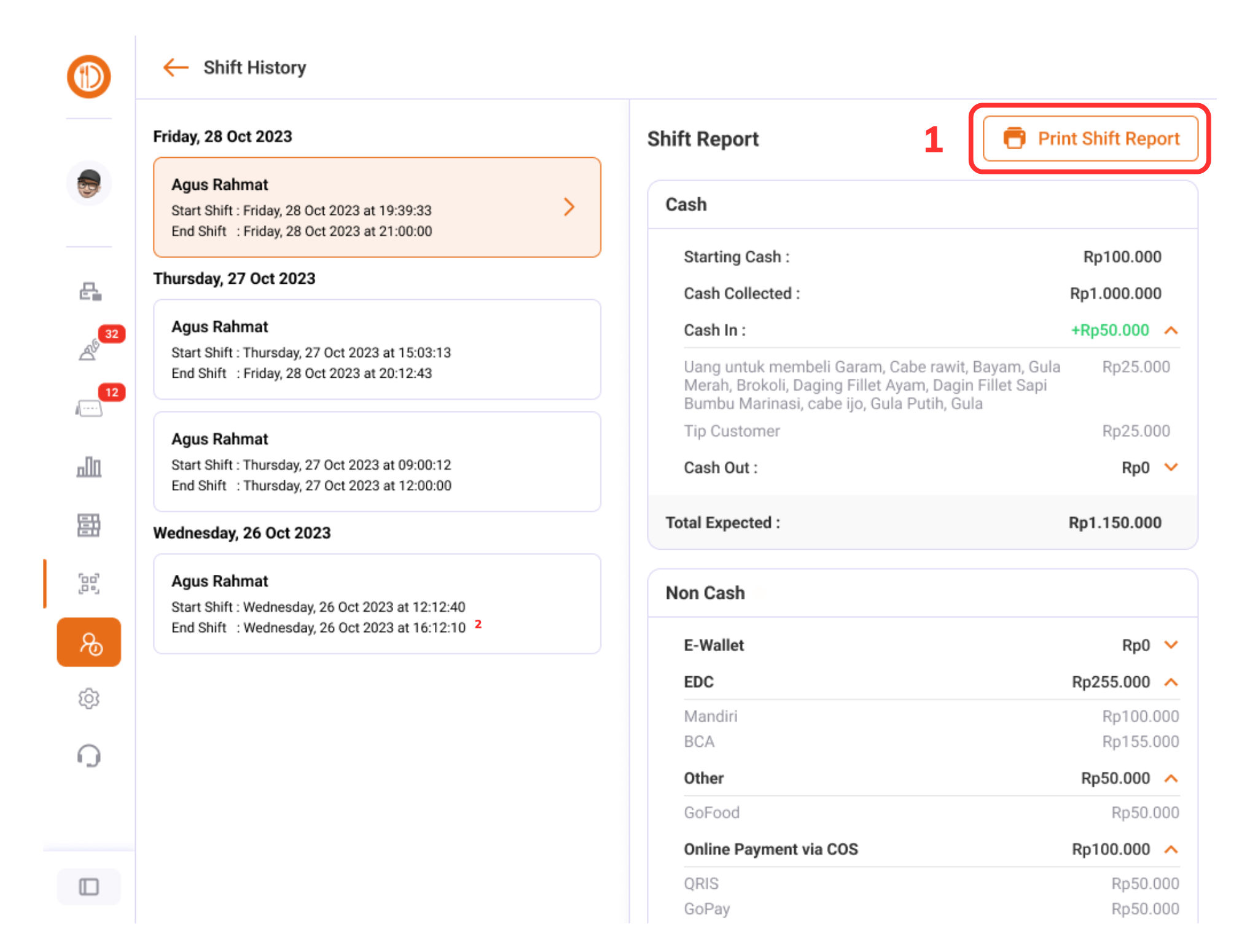Expand the Cash Out chevron
The height and width of the screenshot is (952, 1258).
[x=1171, y=467]
